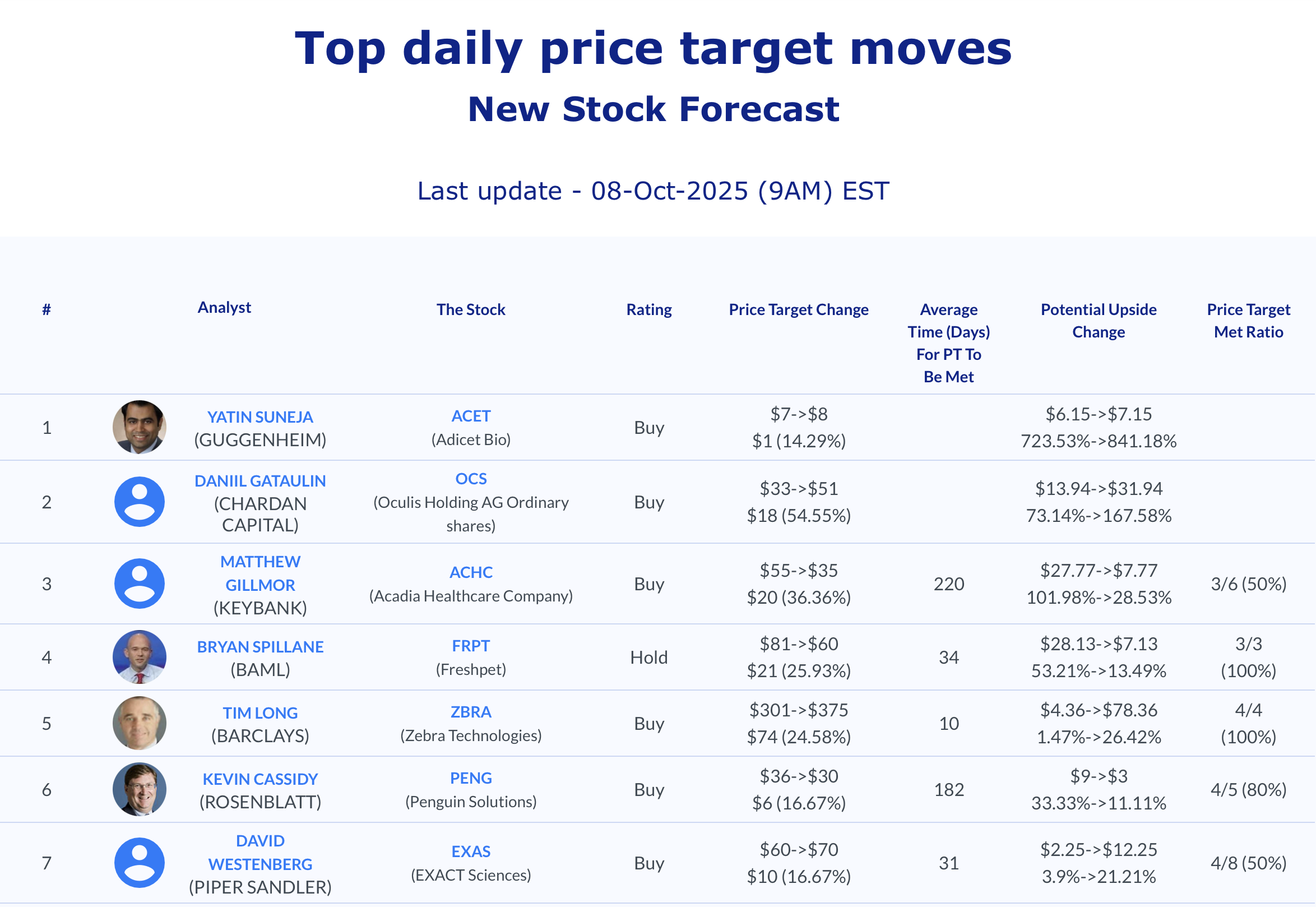The width and height of the screenshot is (1316, 907).
Task: Open the OCS stock ticker link
Action: (470, 479)
